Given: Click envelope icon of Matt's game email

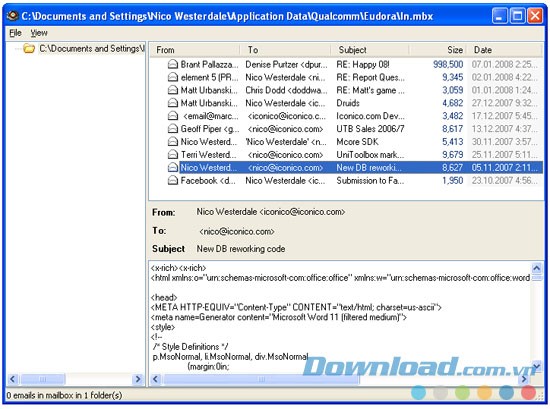Looking at the screenshot, I should pyautogui.click(x=173, y=90).
